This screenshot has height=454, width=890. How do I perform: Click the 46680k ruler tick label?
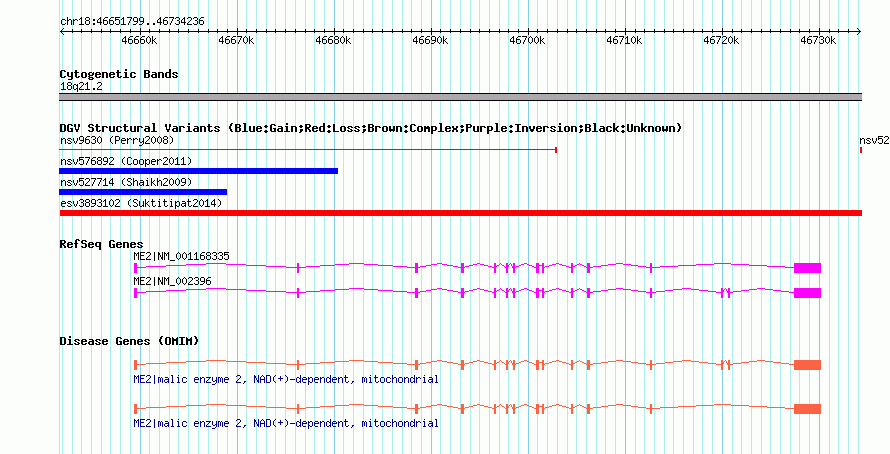(334, 40)
